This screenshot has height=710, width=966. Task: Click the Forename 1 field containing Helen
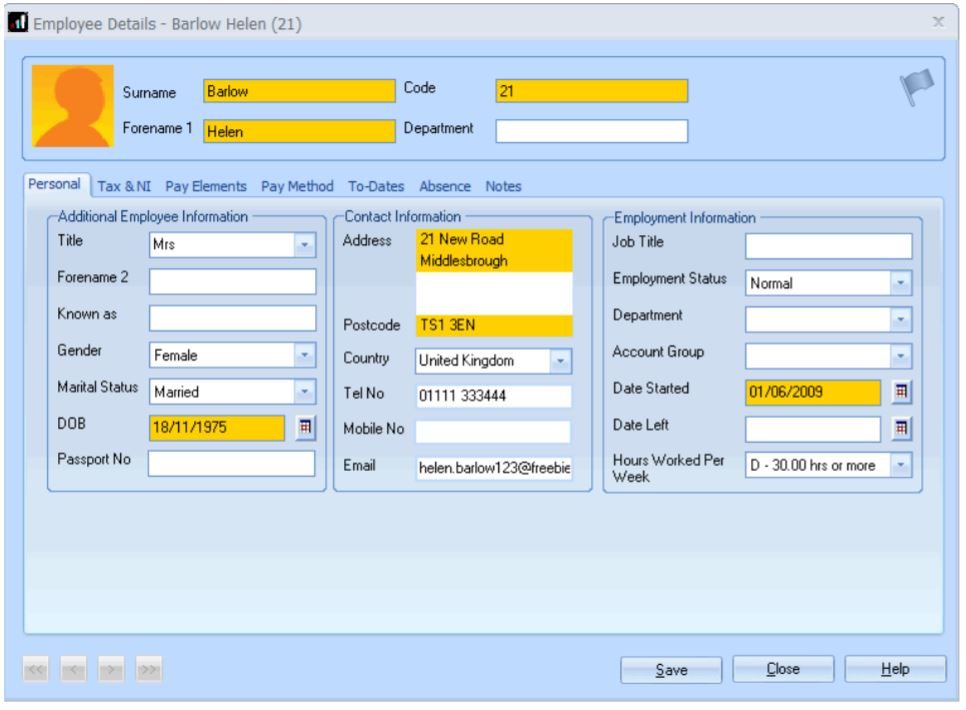point(299,131)
